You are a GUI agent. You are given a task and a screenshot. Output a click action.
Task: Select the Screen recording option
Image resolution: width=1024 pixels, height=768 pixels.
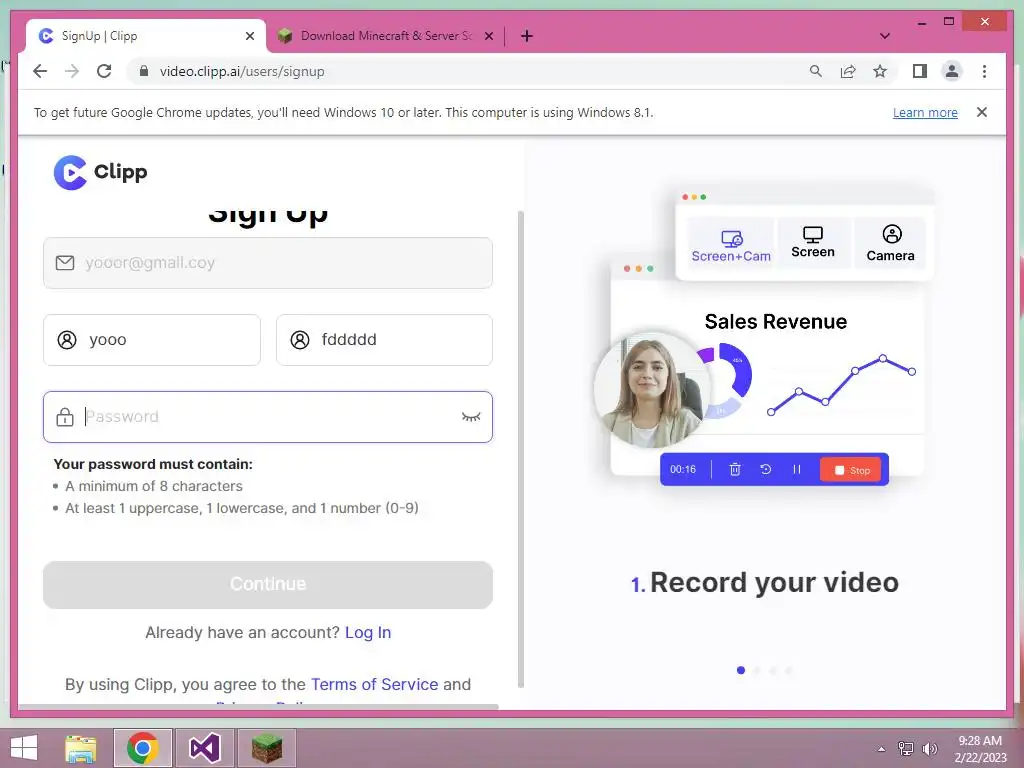812,243
